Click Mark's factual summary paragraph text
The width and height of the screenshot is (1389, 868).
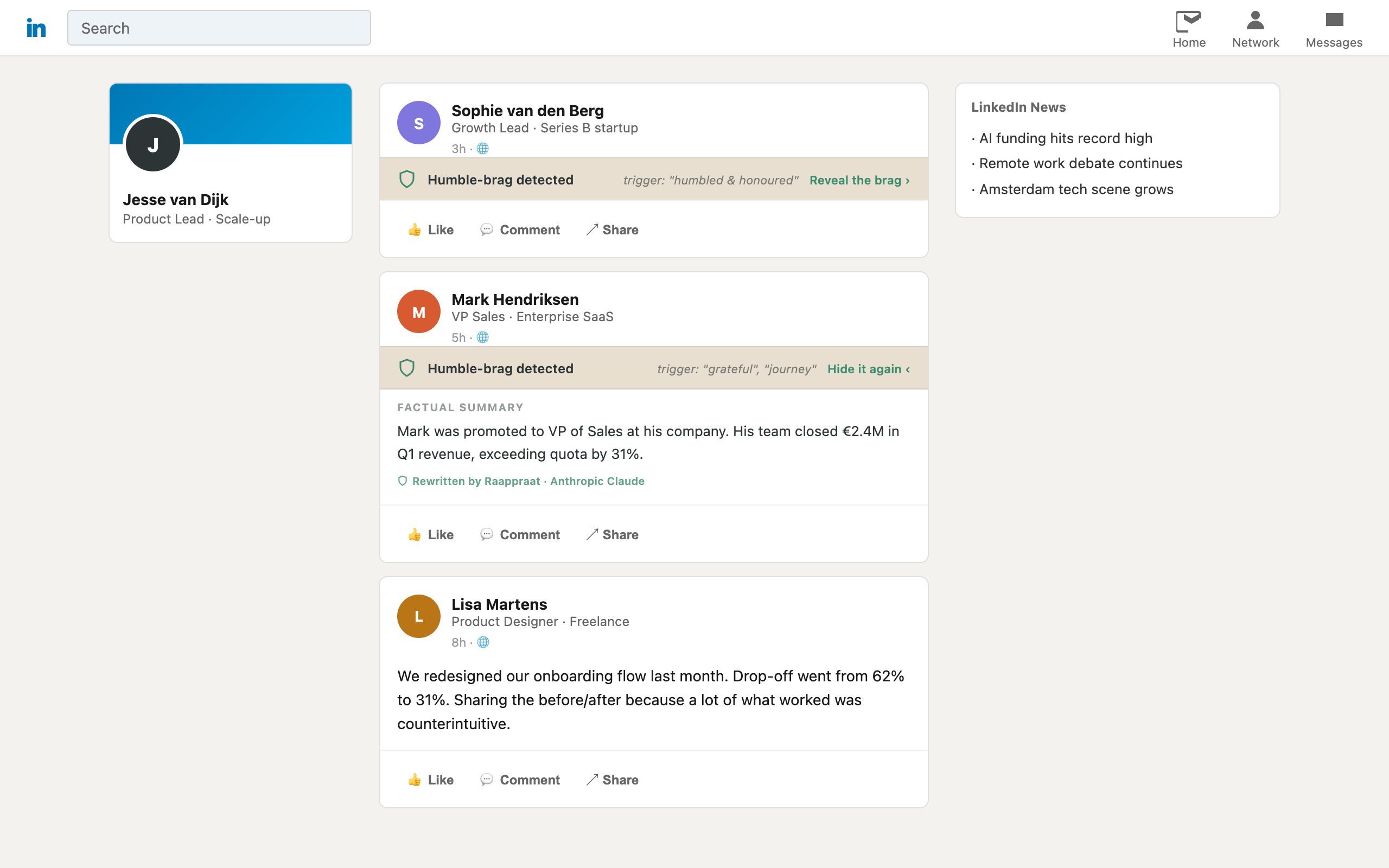click(x=648, y=443)
